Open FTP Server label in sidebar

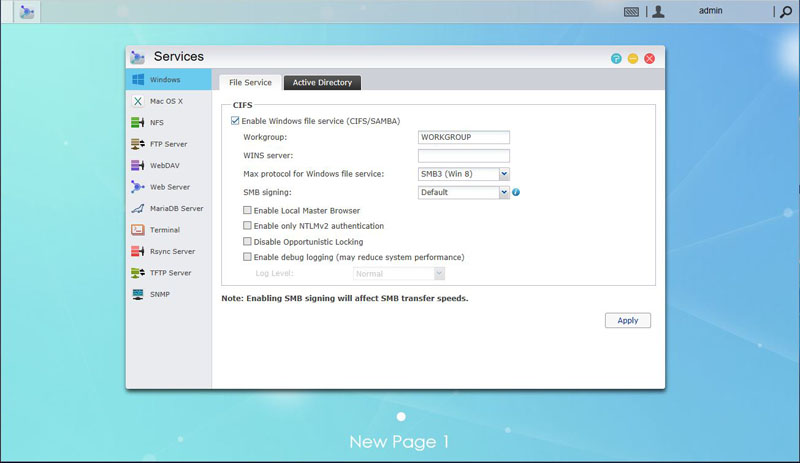pyautogui.click(x=168, y=144)
